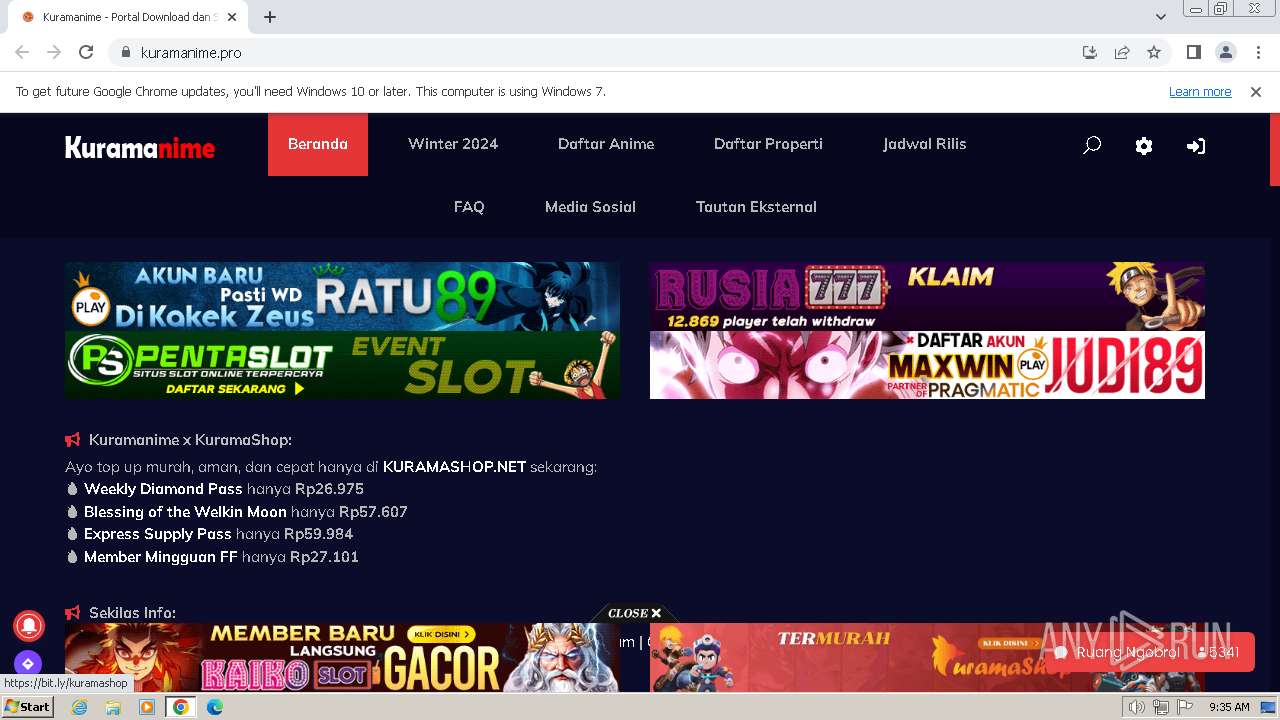View site information padlock icon

click(x=125, y=52)
